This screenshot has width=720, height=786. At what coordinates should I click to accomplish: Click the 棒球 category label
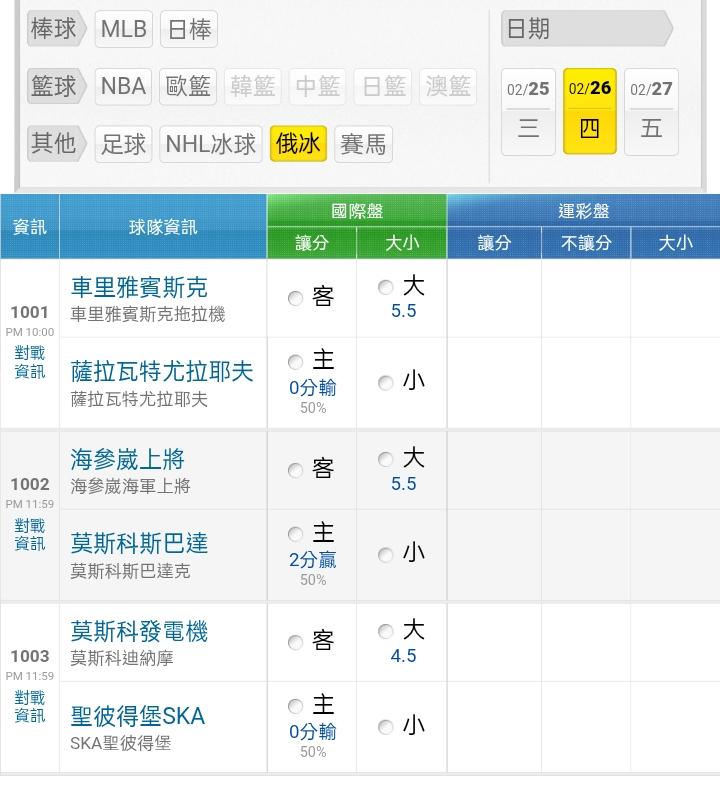coord(57,29)
